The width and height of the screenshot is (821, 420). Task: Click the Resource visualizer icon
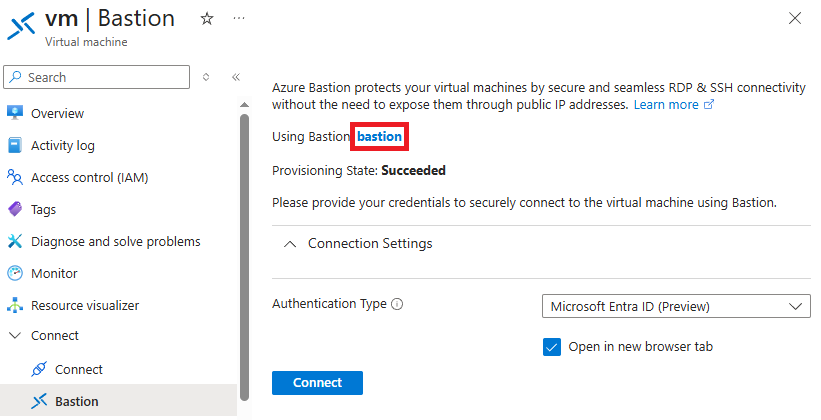point(15,305)
